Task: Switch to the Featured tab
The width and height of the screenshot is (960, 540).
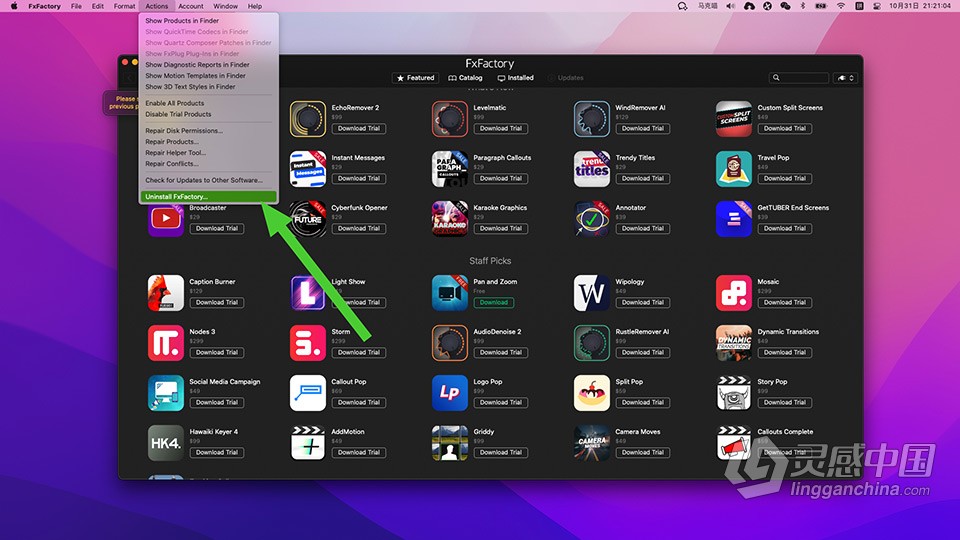Action: (x=415, y=78)
